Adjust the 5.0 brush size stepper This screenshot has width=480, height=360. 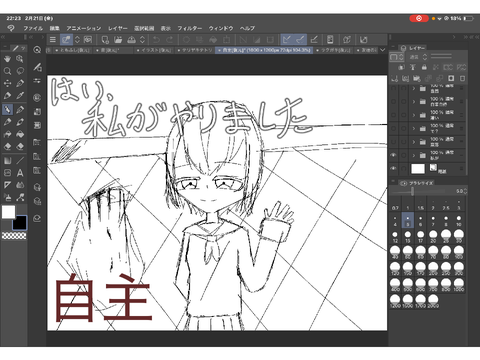[465, 191]
